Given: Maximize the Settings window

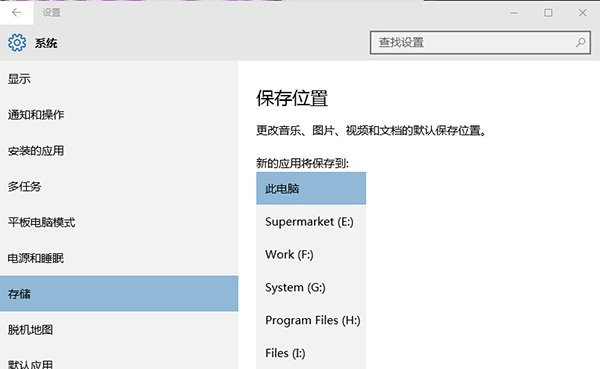Looking at the screenshot, I should [548, 13].
